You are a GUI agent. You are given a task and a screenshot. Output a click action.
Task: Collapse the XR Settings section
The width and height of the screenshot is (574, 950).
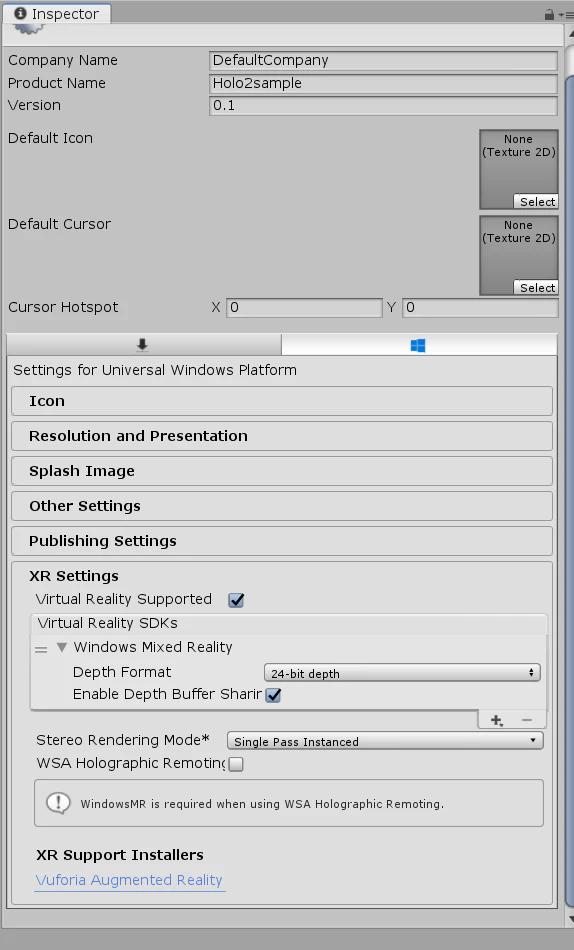pyautogui.click(x=74, y=576)
